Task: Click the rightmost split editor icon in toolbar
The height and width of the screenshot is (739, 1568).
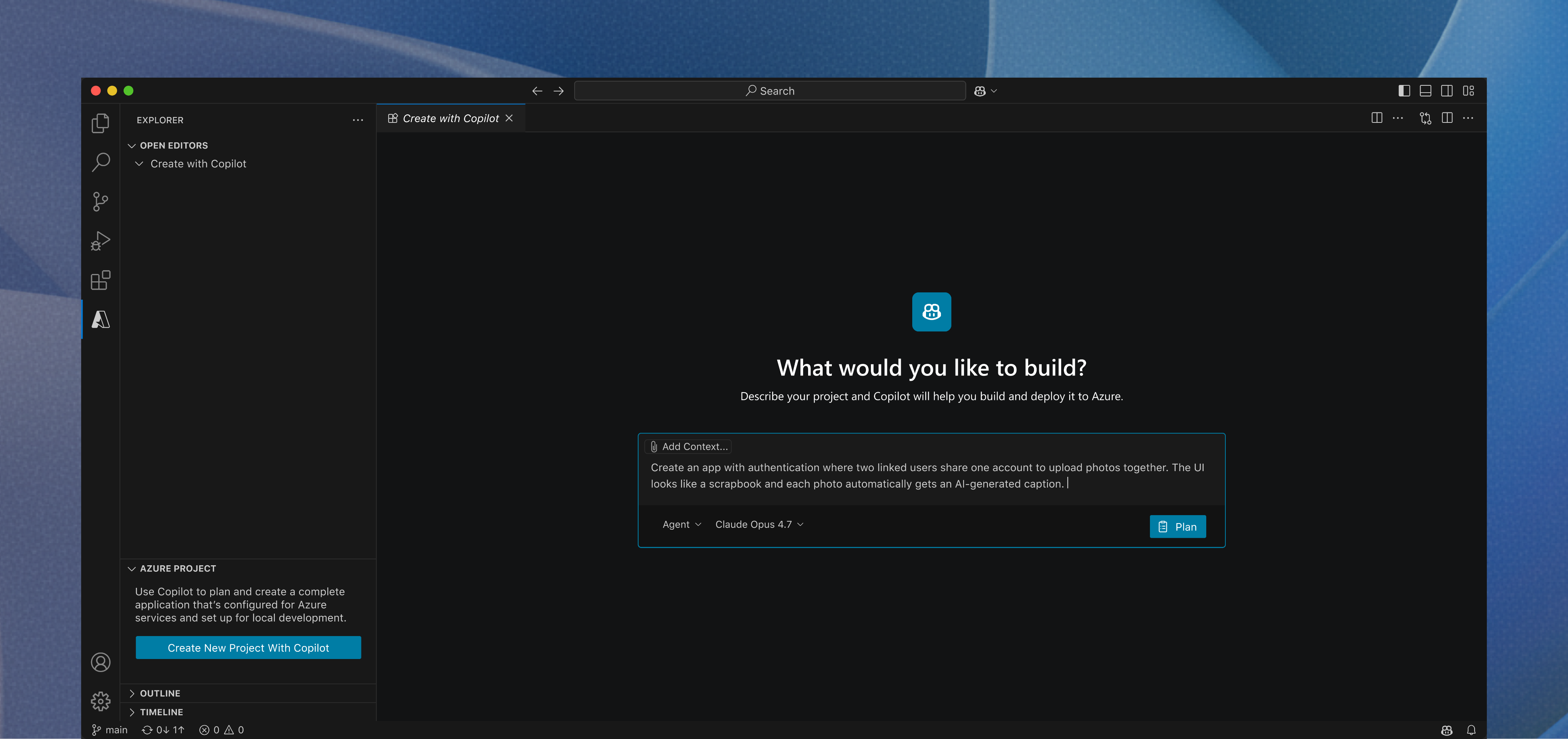Action: pyautogui.click(x=1447, y=118)
